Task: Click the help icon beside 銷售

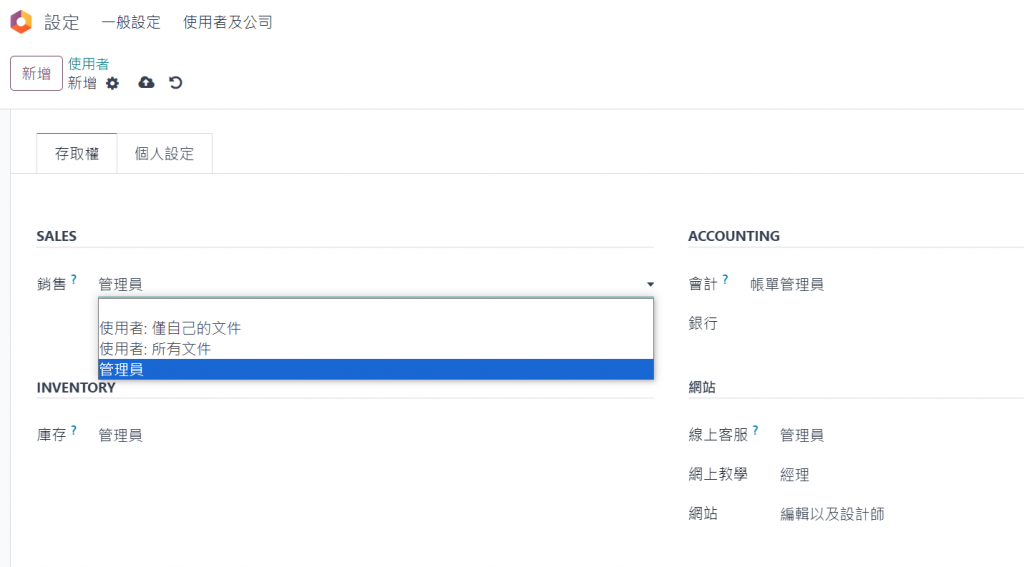Action: click(74, 280)
